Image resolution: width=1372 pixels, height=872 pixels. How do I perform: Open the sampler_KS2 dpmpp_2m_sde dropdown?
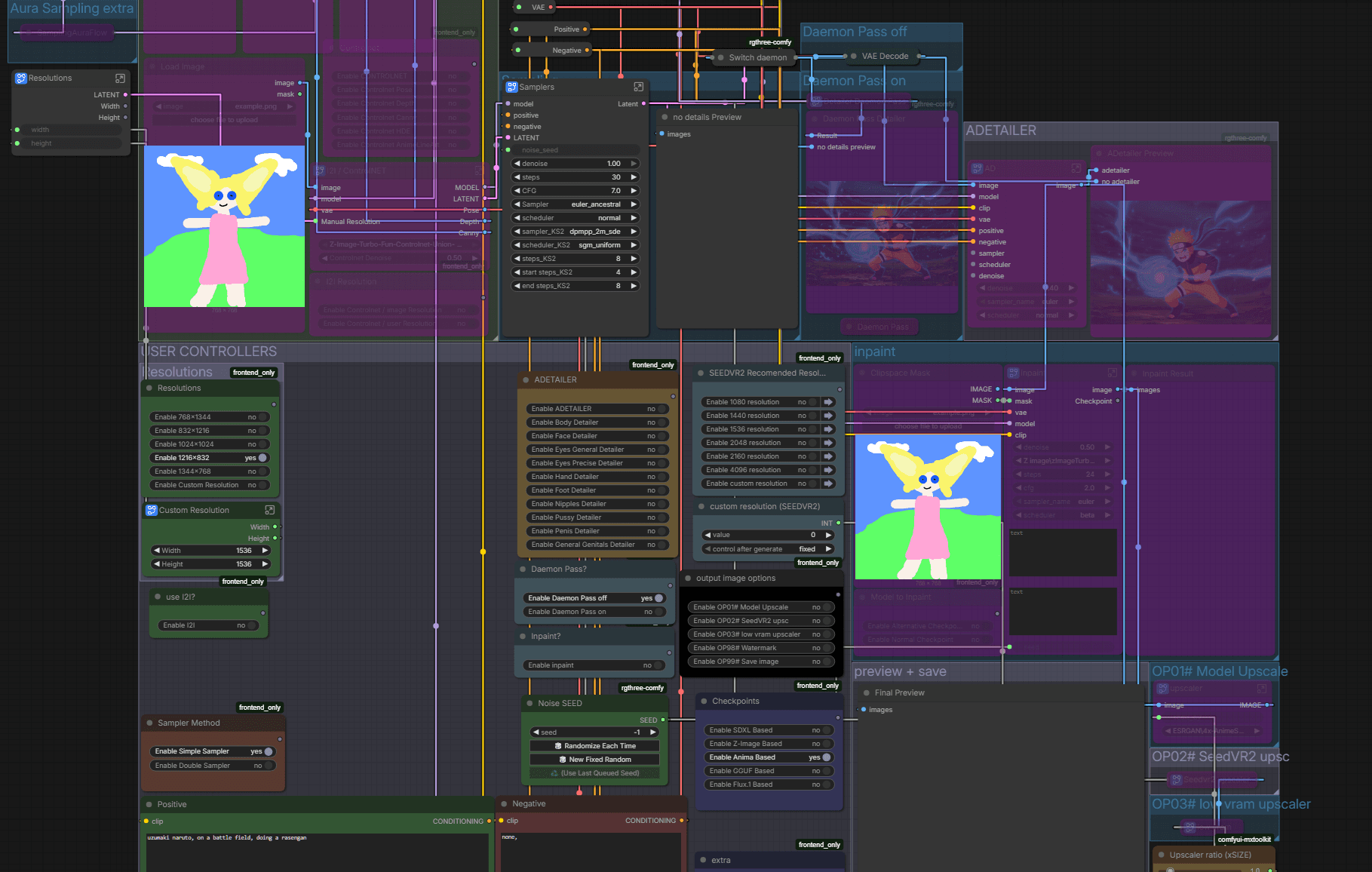(x=576, y=232)
